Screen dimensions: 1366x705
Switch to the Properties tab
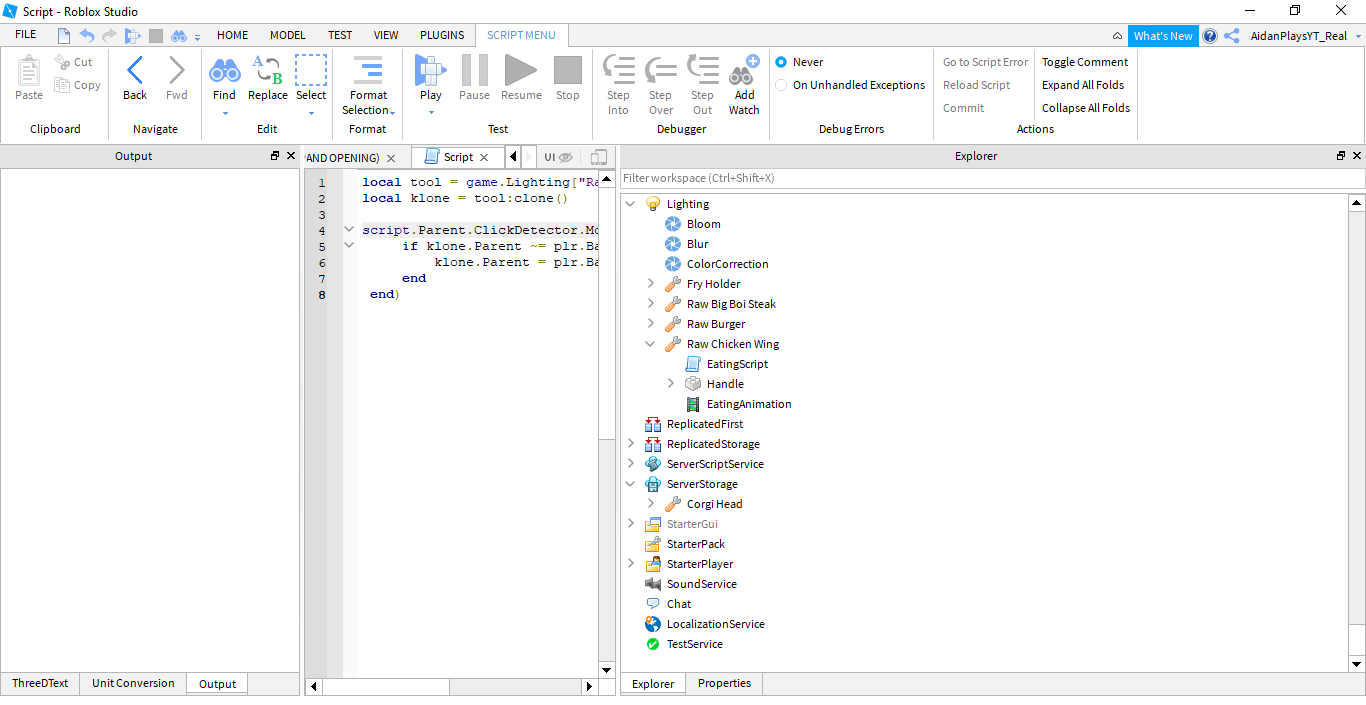tap(724, 684)
